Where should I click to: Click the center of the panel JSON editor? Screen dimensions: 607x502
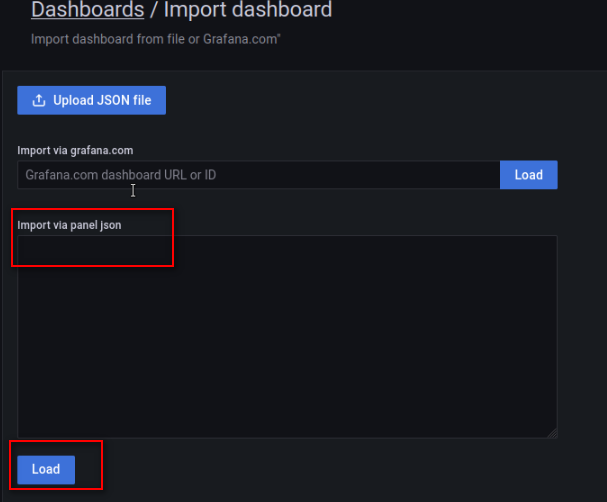click(287, 336)
